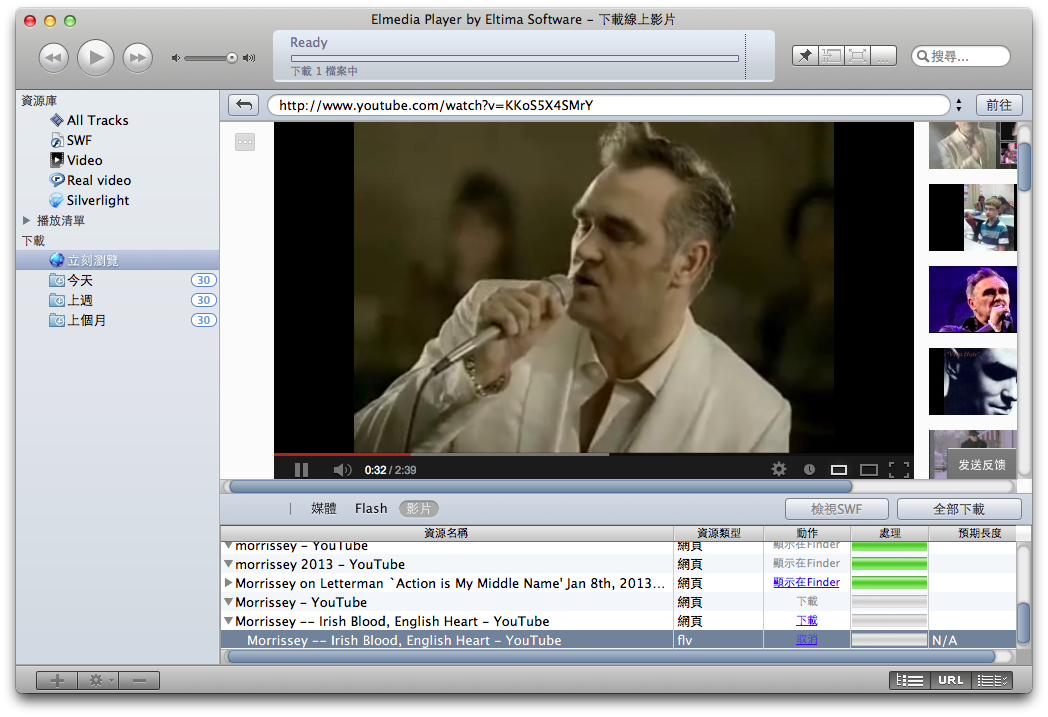Click the 前往 go button
This screenshot has height=717, width=1048.
(999, 105)
